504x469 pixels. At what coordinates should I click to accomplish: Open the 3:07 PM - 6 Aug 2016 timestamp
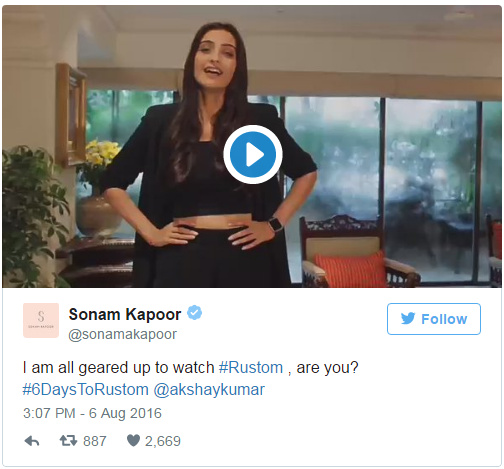coord(92,413)
